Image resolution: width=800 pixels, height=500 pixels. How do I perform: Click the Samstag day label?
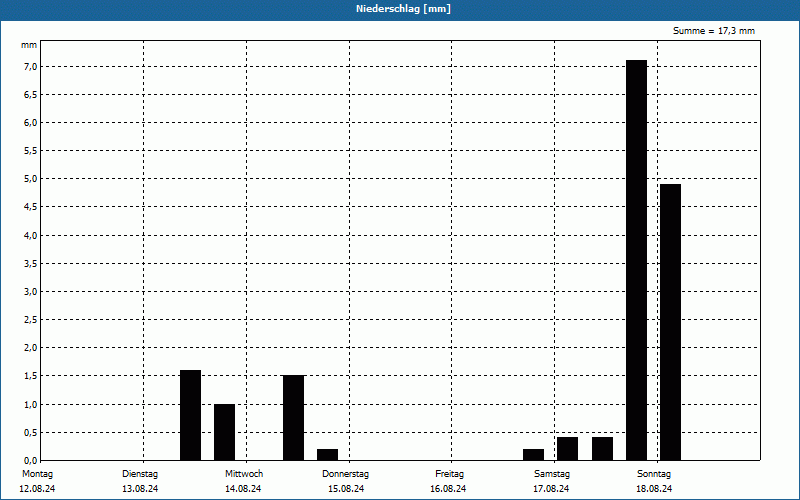(x=552, y=474)
